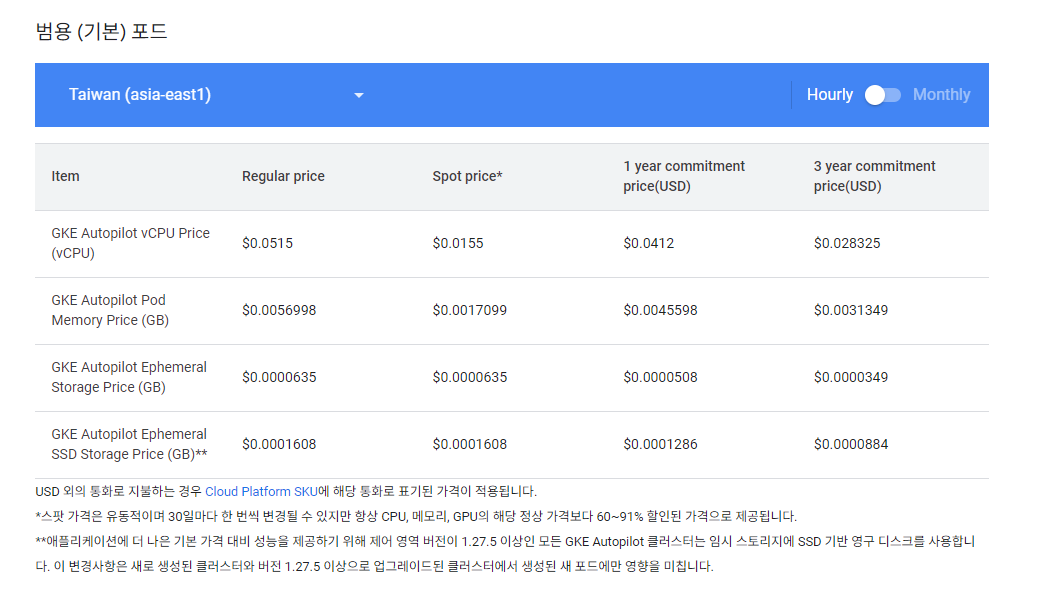This screenshot has width=1045, height=598.
Task: Click the $0.028325 three-year vCPU price
Action: pyautogui.click(x=846, y=243)
